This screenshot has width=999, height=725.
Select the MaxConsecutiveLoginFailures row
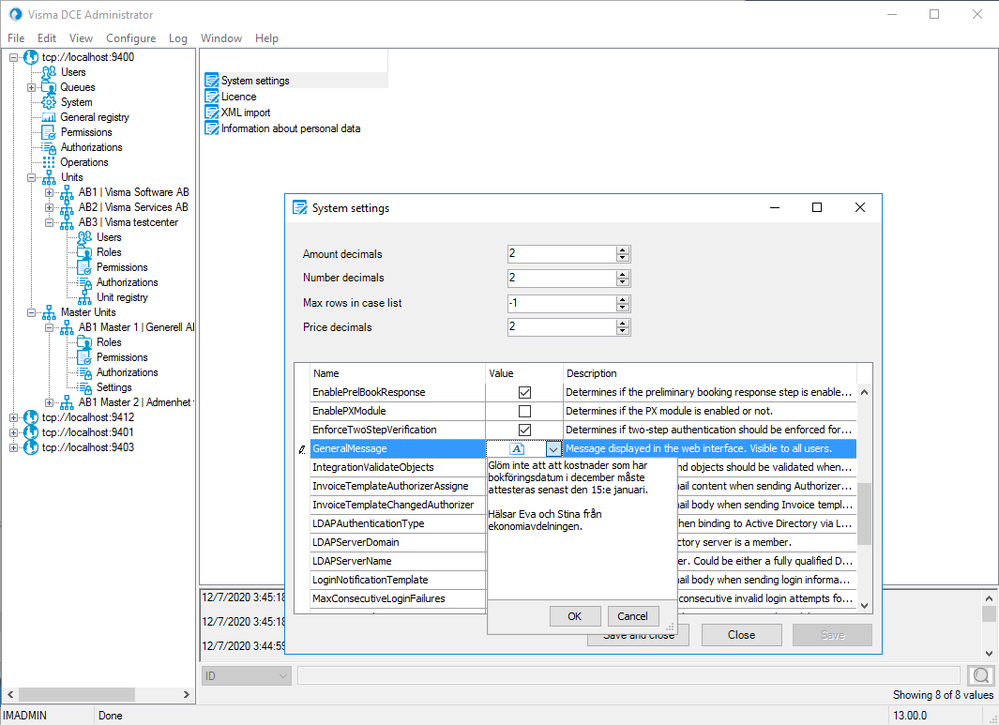[398, 599]
